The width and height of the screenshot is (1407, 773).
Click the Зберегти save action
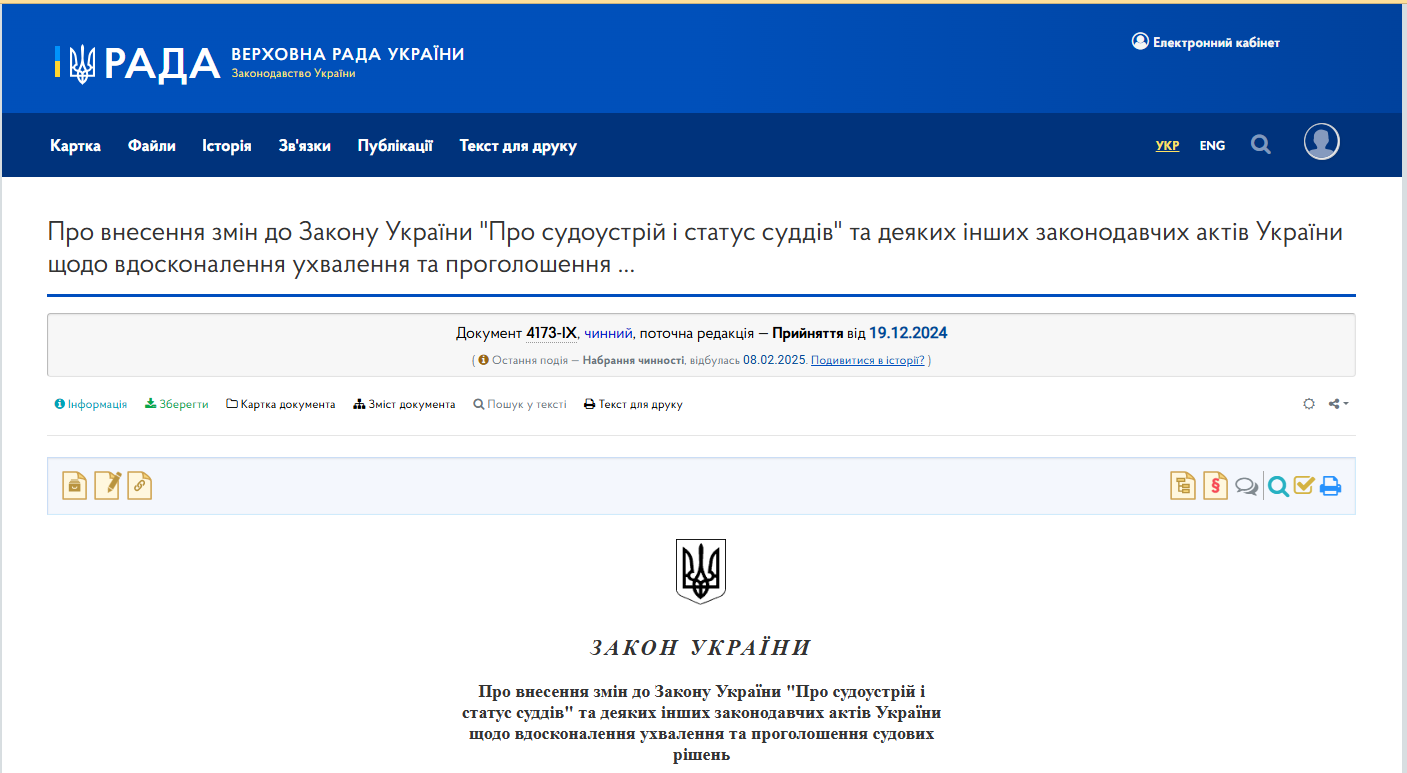(x=176, y=404)
